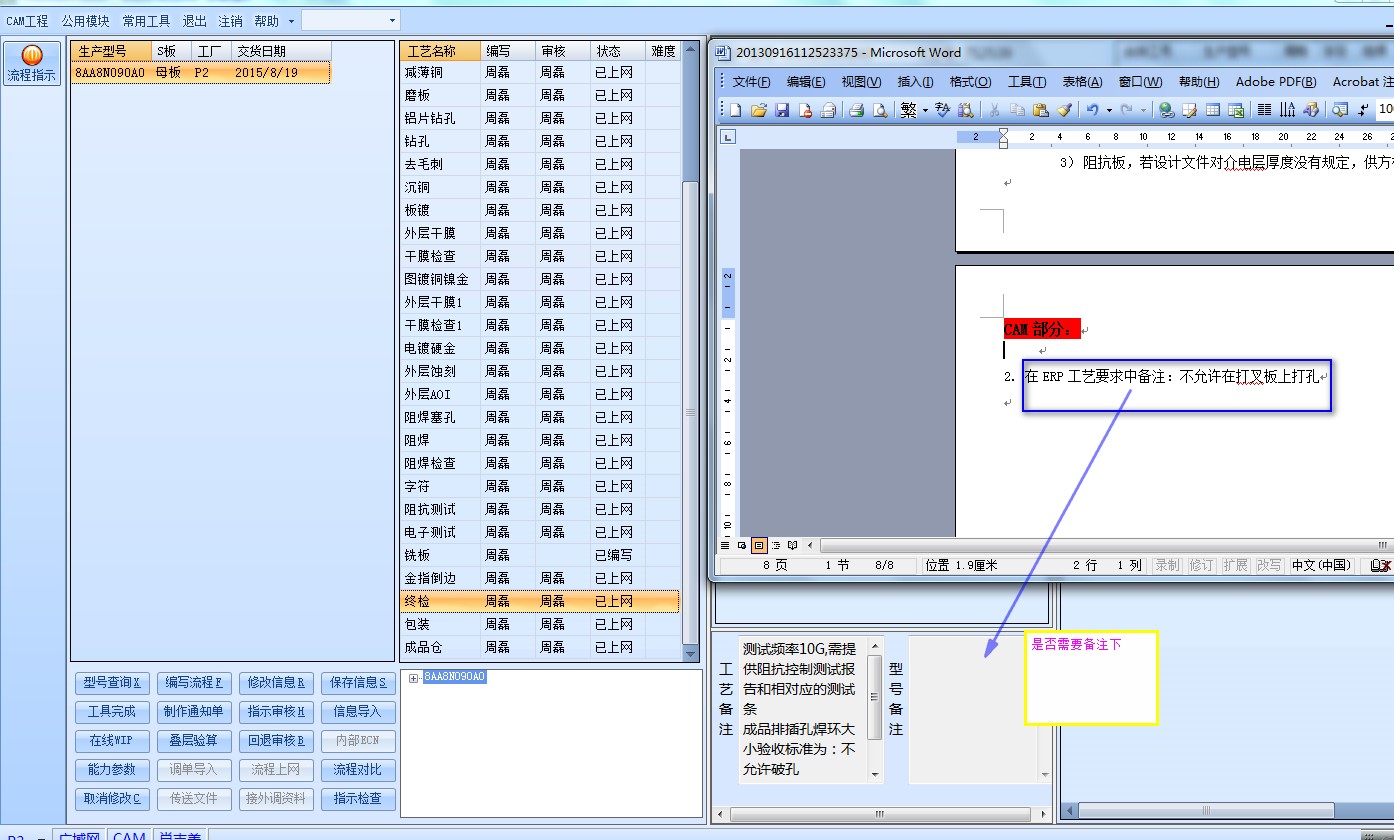Open Word reading layout view
The height and width of the screenshot is (840, 1394).
(793, 546)
